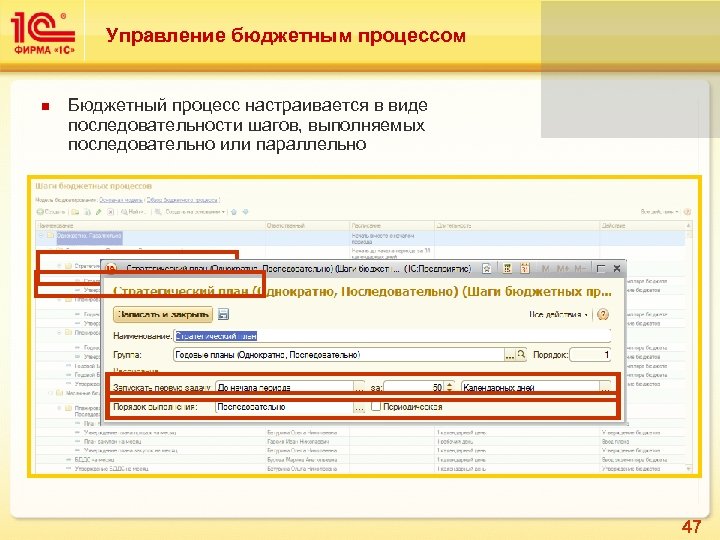Open the dialog's Все действия dropdown menu
The height and width of the screenshot is (540, 720).
tap(558, 315)
